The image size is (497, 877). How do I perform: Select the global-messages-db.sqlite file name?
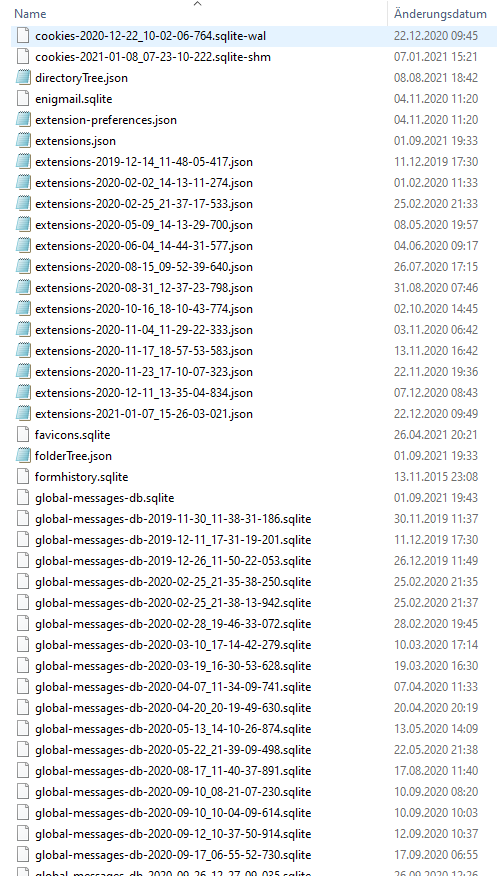pos(105,498)
